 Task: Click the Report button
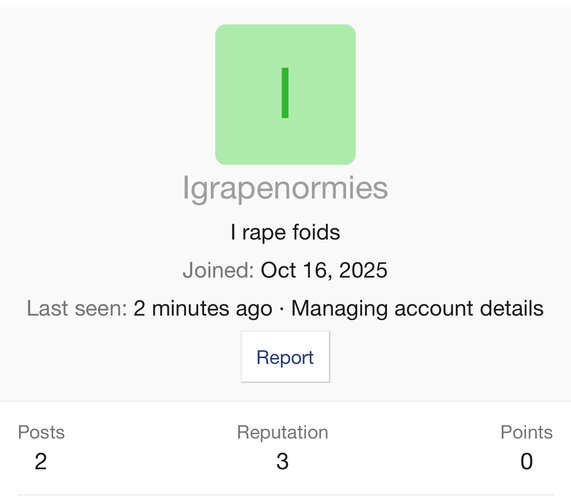click(x=285, y=357)
